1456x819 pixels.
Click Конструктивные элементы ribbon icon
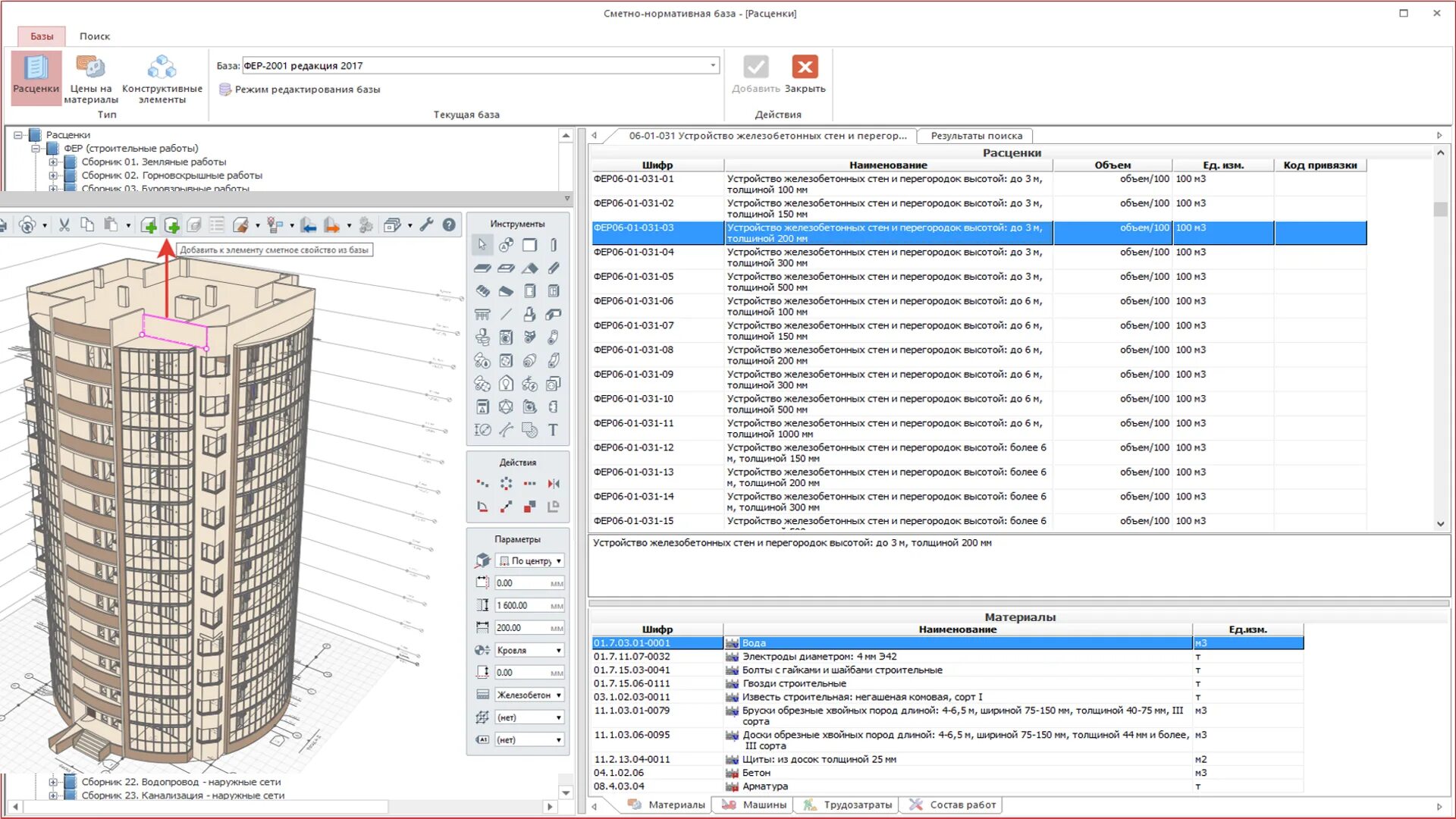tap(162, 78)
